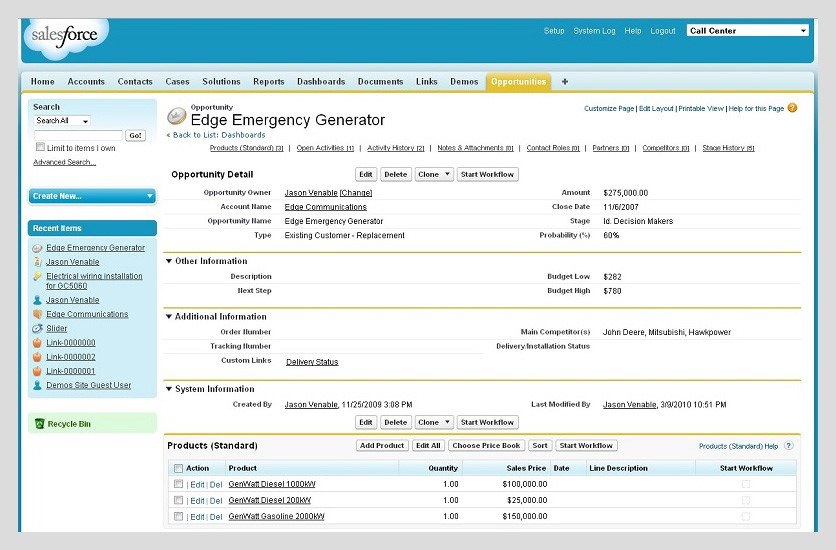Click the search text input field
The width and height of the screenshot is (836, 550).
(x=78, y=135)
